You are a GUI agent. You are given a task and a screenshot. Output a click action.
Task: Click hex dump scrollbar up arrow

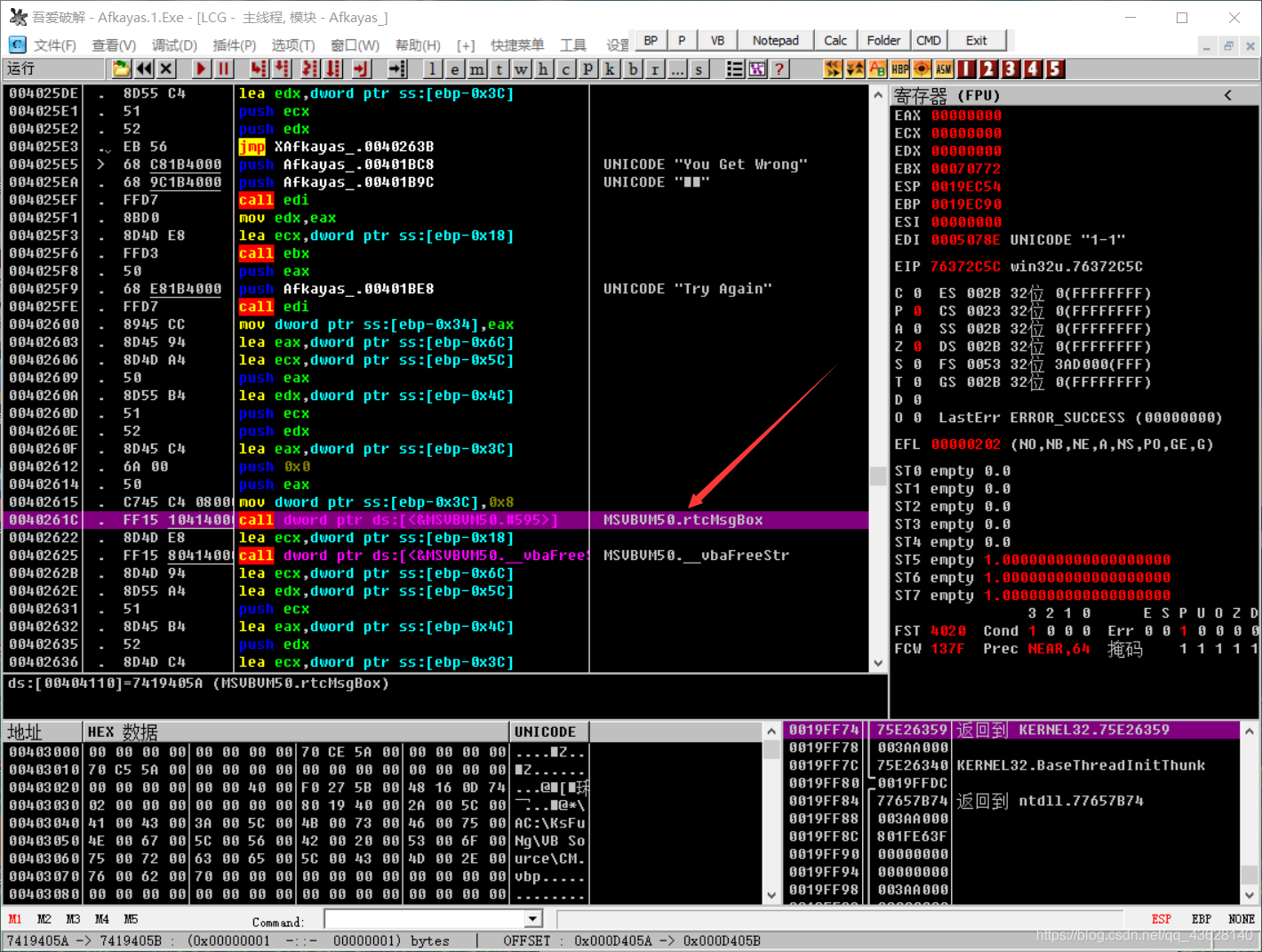point(771,732)
